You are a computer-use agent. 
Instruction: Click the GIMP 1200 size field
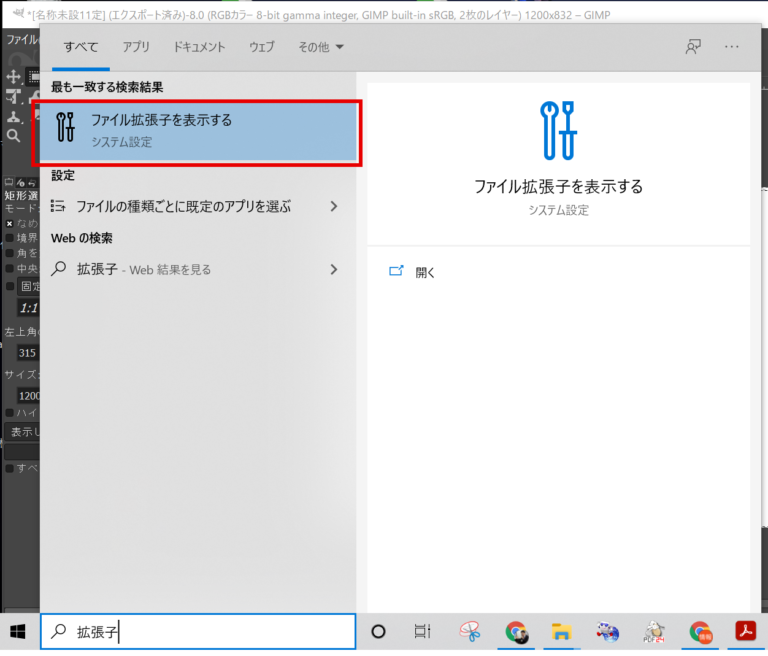(x=28, y=396)
